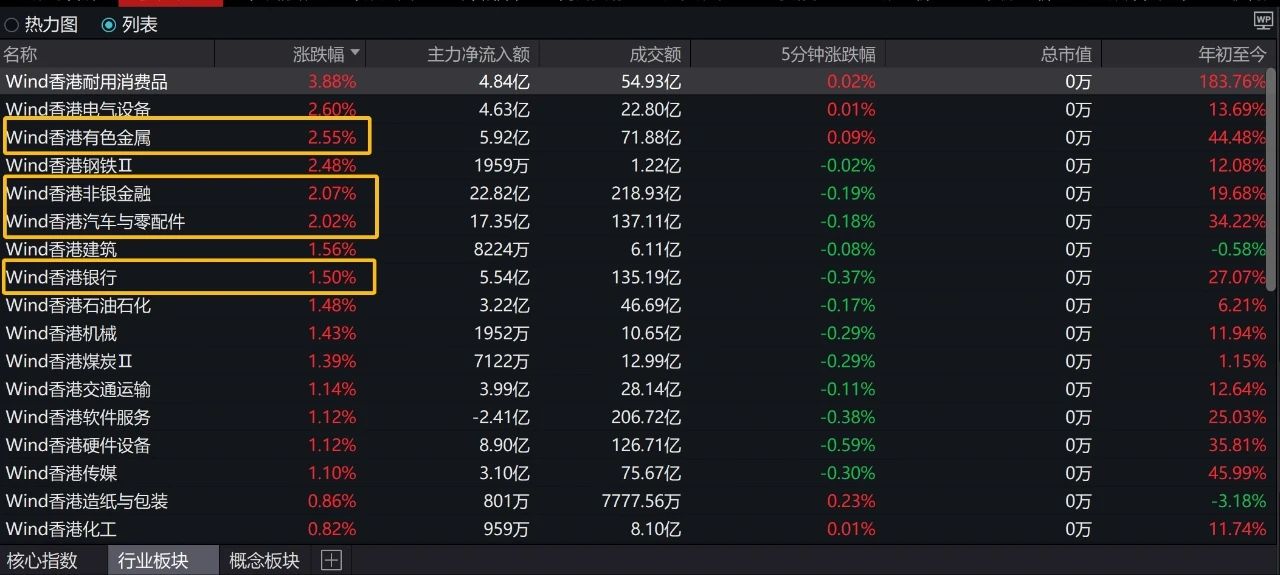Click the -2.41亿 net inflow value
This screenshot has height=575, width=1280.
coord(499,418)
